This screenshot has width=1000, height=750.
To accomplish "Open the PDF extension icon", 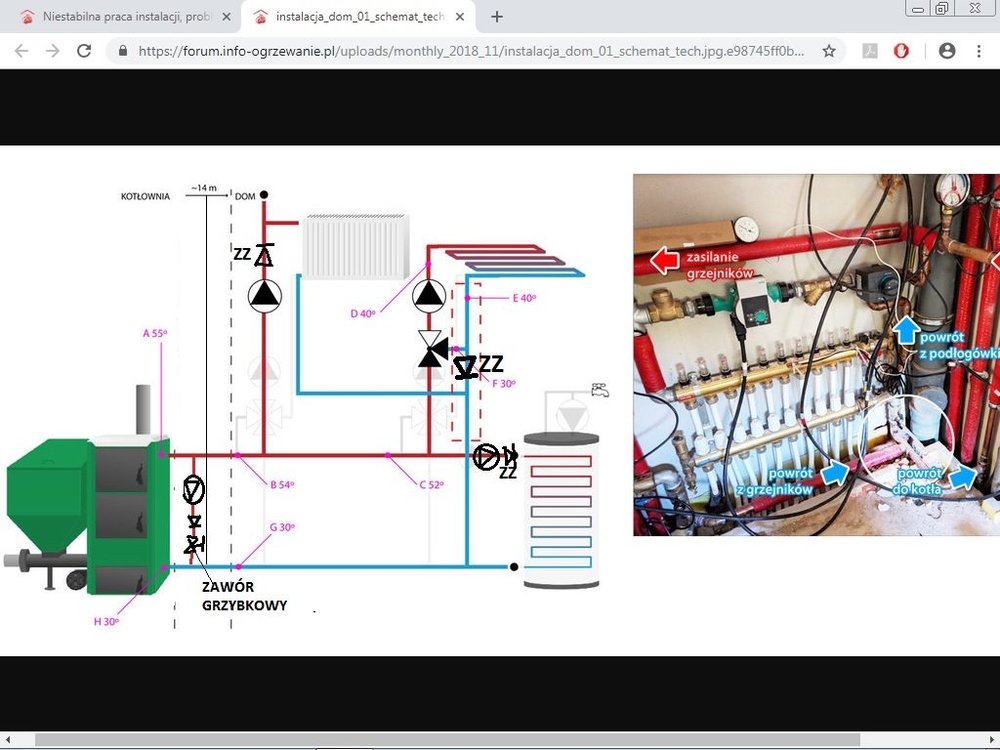I will click(870, 51).
